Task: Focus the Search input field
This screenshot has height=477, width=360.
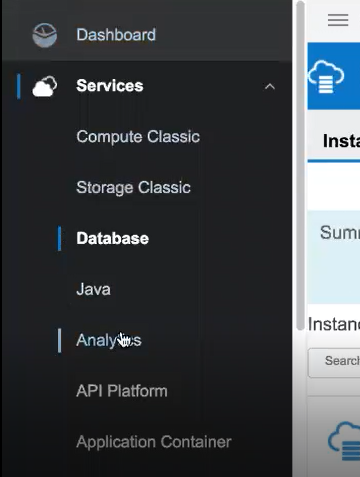Action: pos(334,363)
